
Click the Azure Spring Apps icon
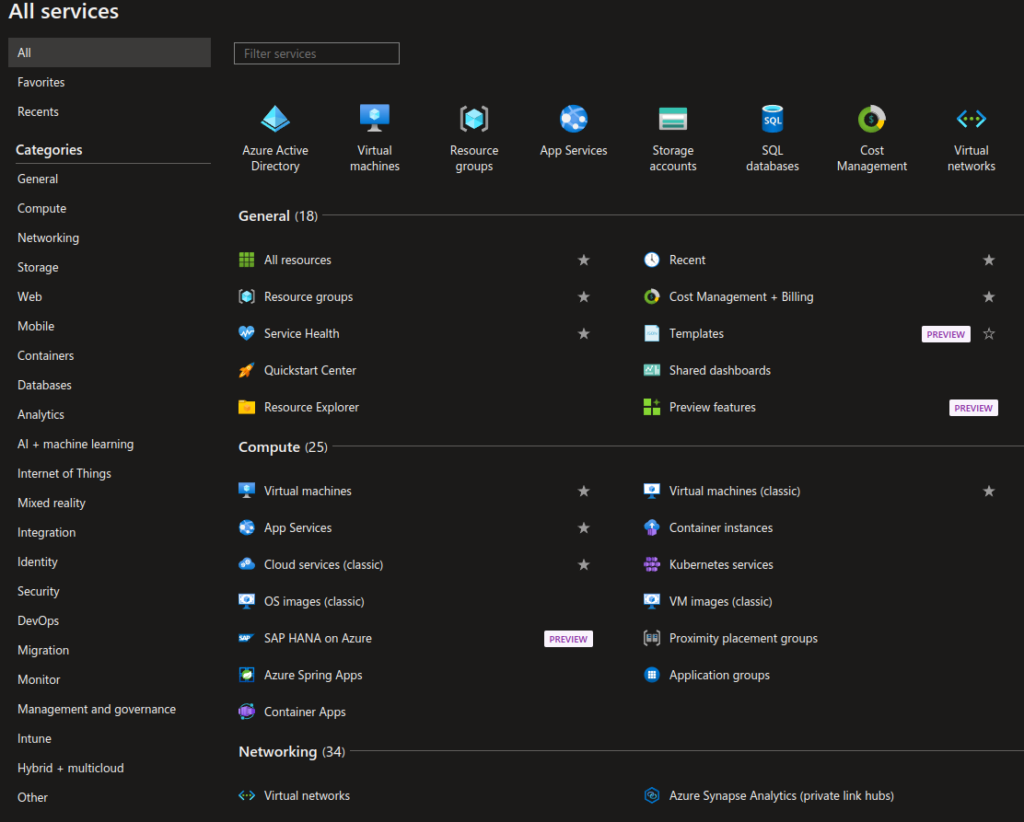[x=247, y=675]
